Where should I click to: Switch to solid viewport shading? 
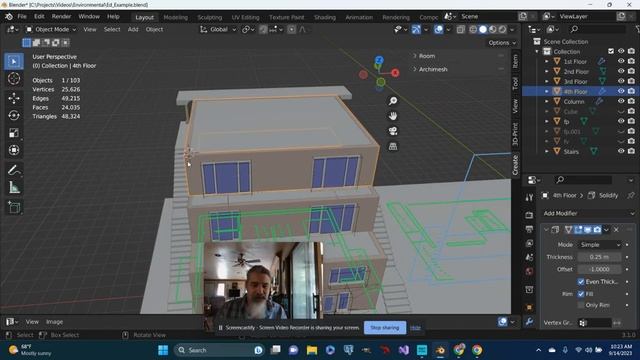483,29
